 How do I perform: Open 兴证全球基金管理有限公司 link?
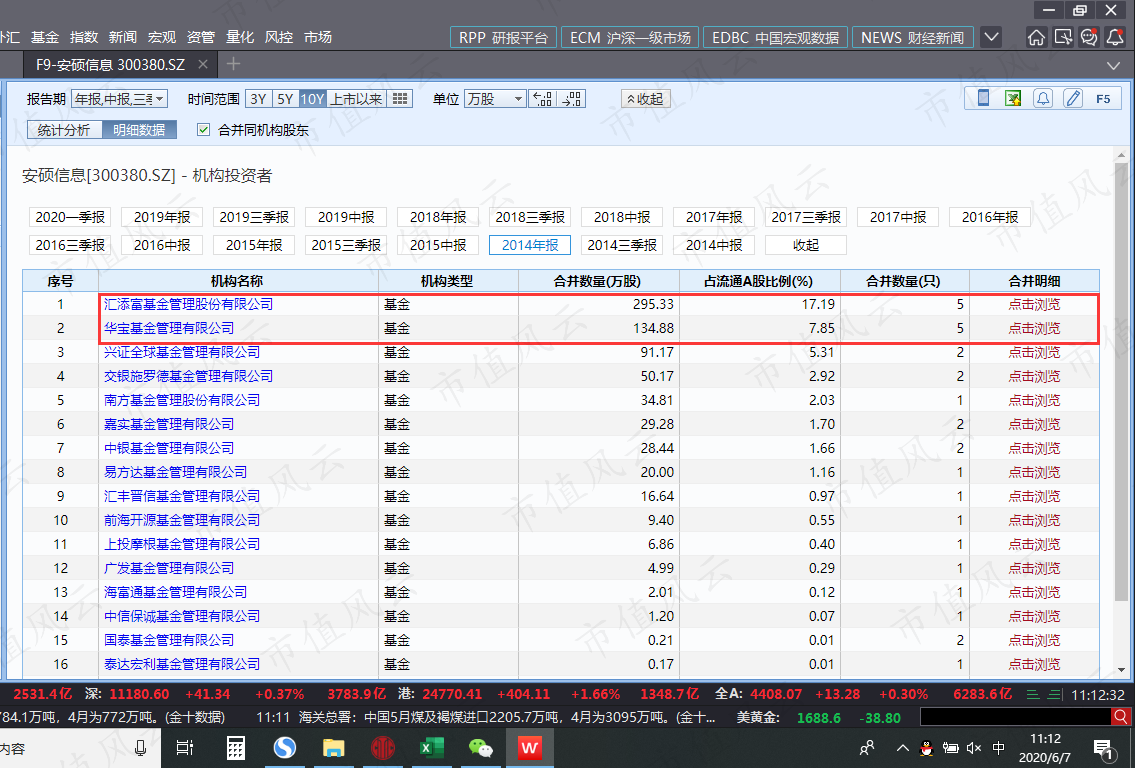[182, 353]
